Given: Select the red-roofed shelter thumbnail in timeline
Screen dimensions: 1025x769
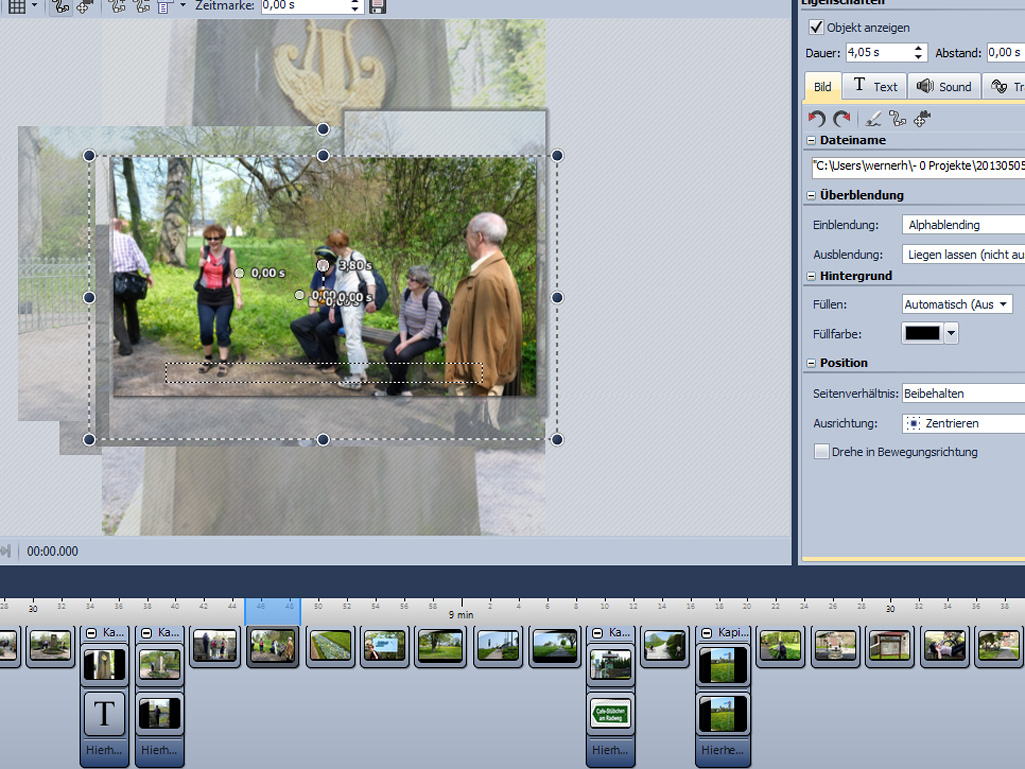Looking at the screenshot, I should pos(889,646).
